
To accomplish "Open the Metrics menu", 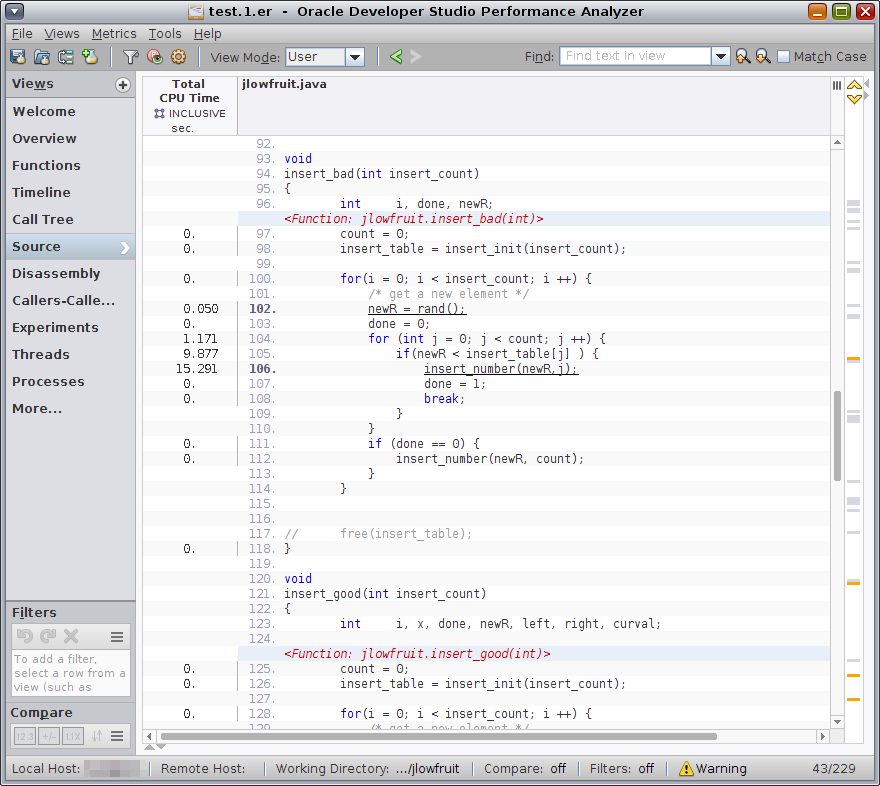I will click(x=114, y=34).
